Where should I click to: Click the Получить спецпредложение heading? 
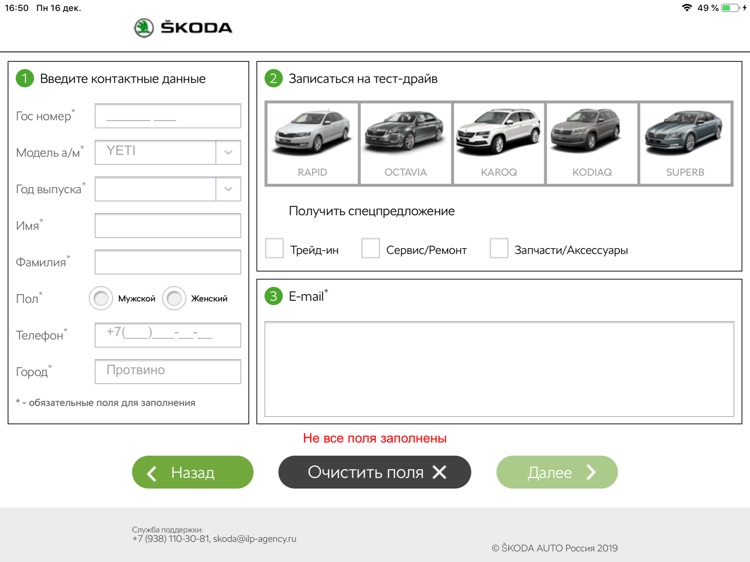click(x=372, y=211)
